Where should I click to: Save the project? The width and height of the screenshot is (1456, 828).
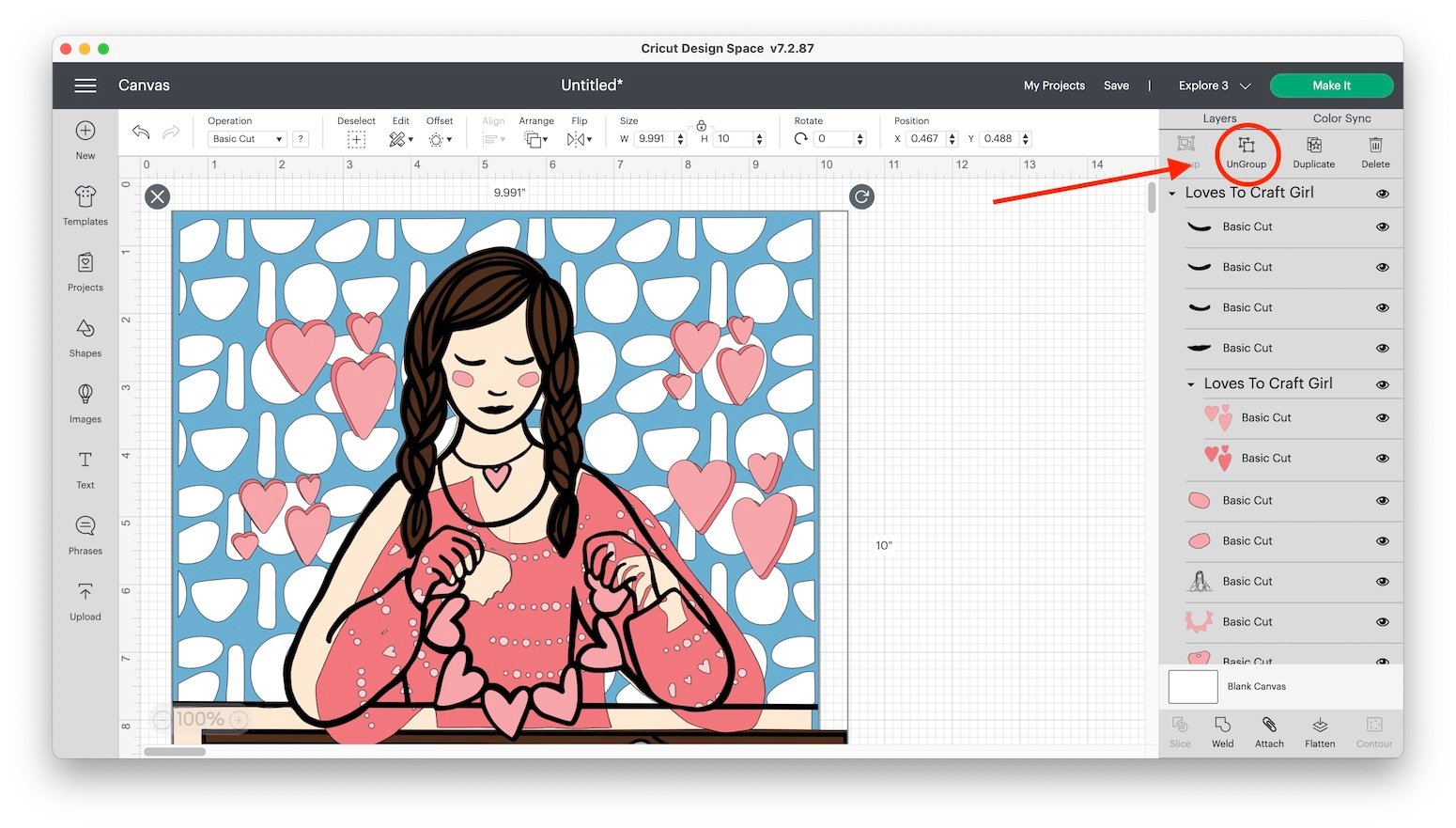pos(1116,86)
